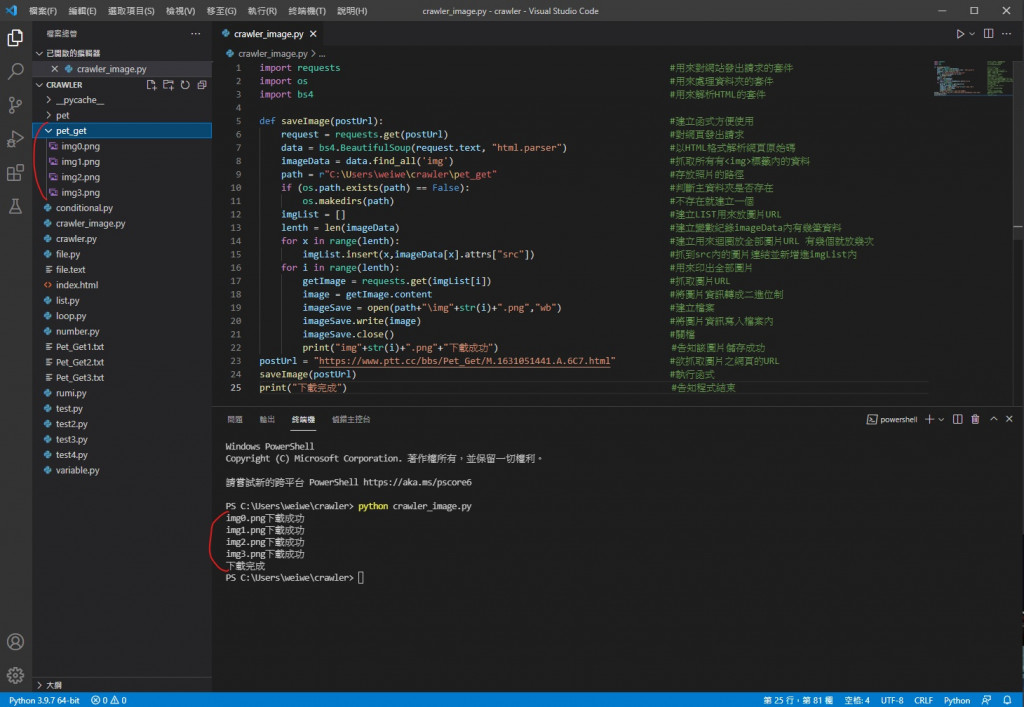Open terminal launch profile dropdown arrow
1024x707 pixels.
(941, 419)
